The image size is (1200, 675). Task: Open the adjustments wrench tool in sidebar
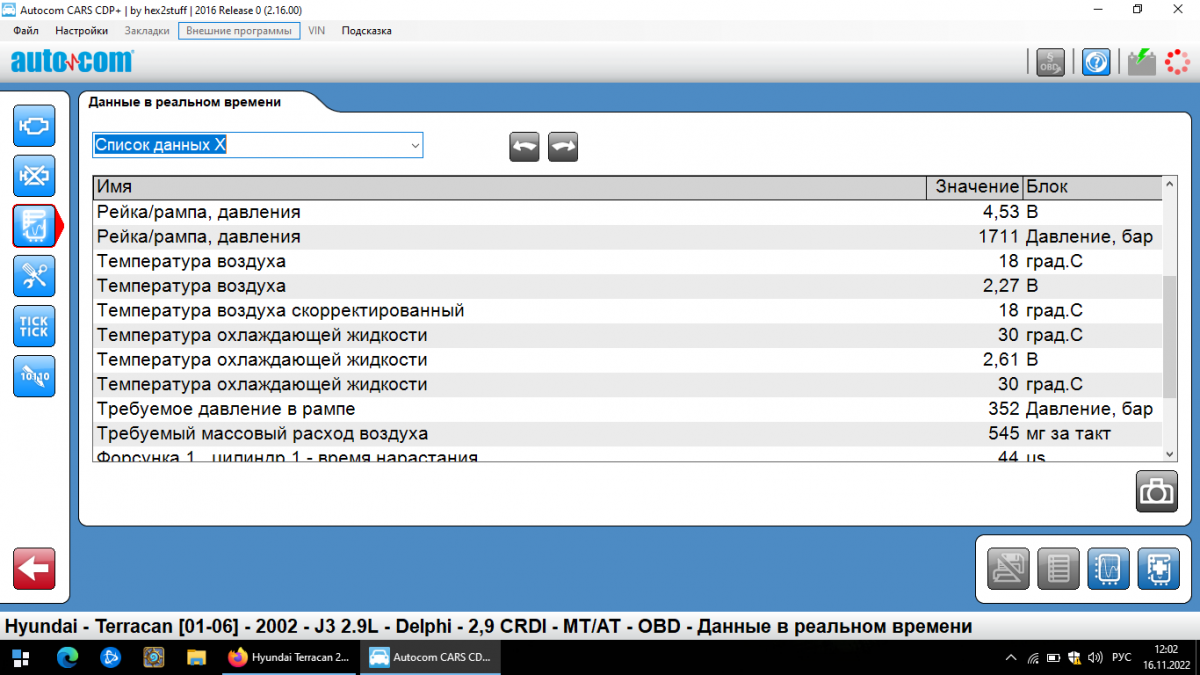[x=34, y=276]
